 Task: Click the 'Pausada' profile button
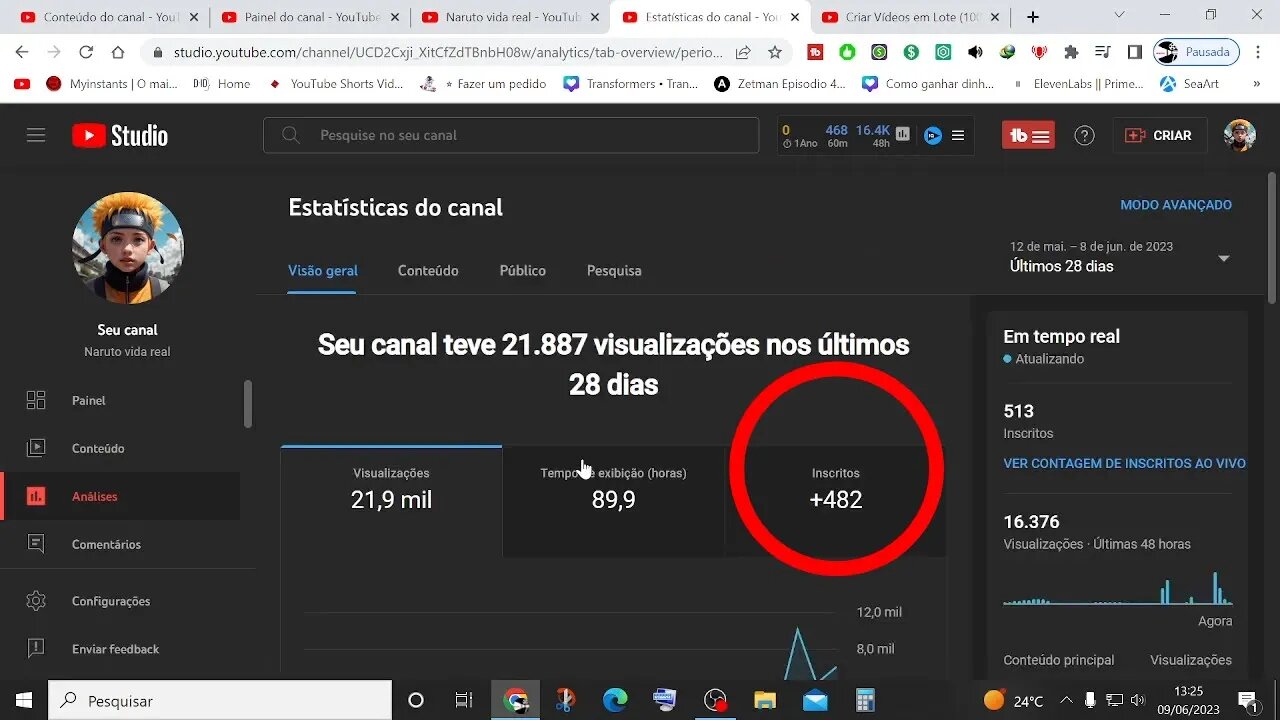coord(1196,53)
